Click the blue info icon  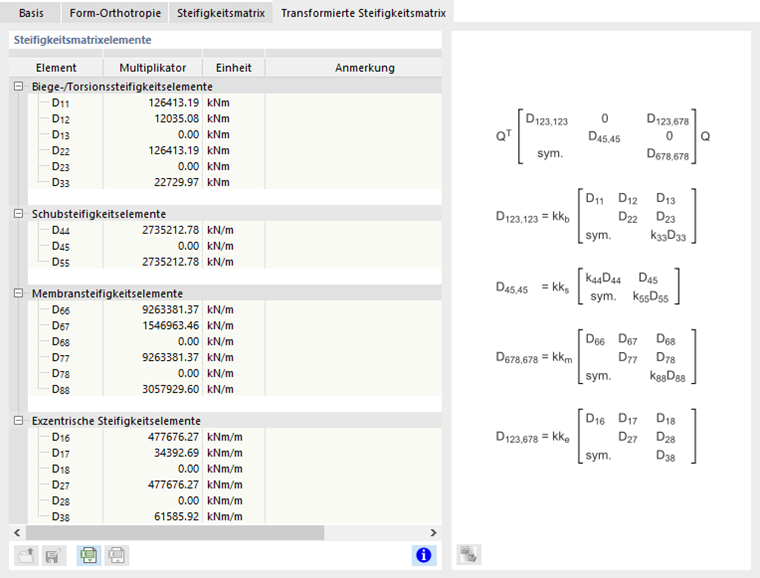[424, 555]
